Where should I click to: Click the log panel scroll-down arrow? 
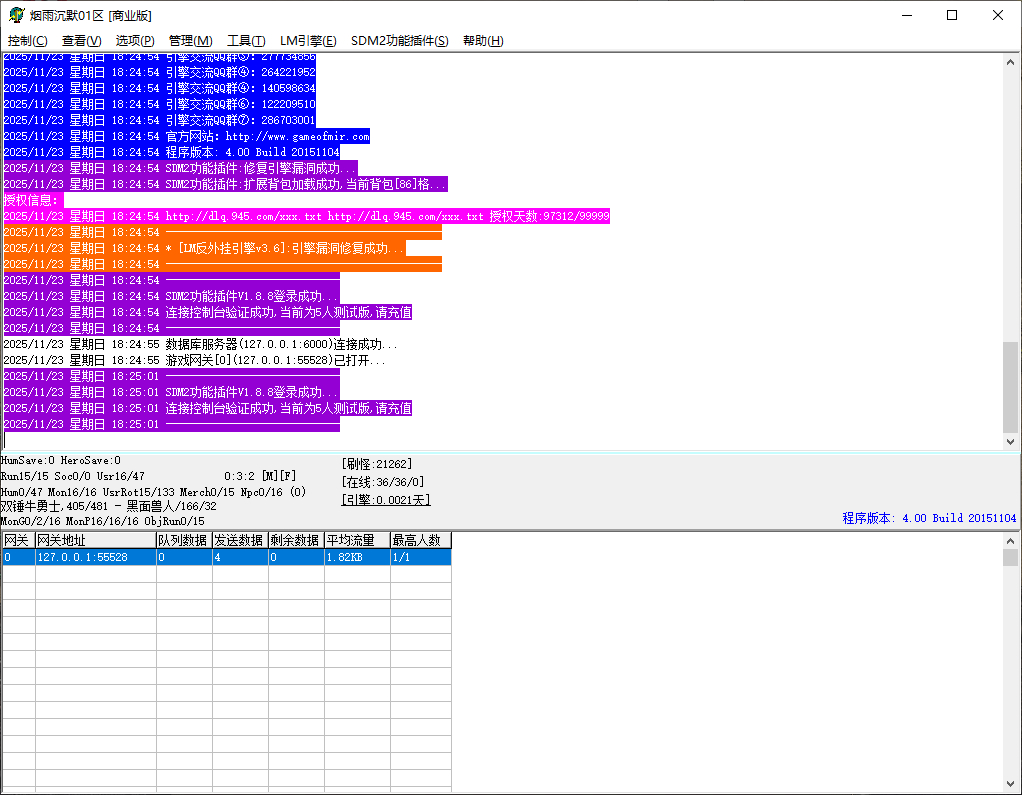tap(1010, 441)
